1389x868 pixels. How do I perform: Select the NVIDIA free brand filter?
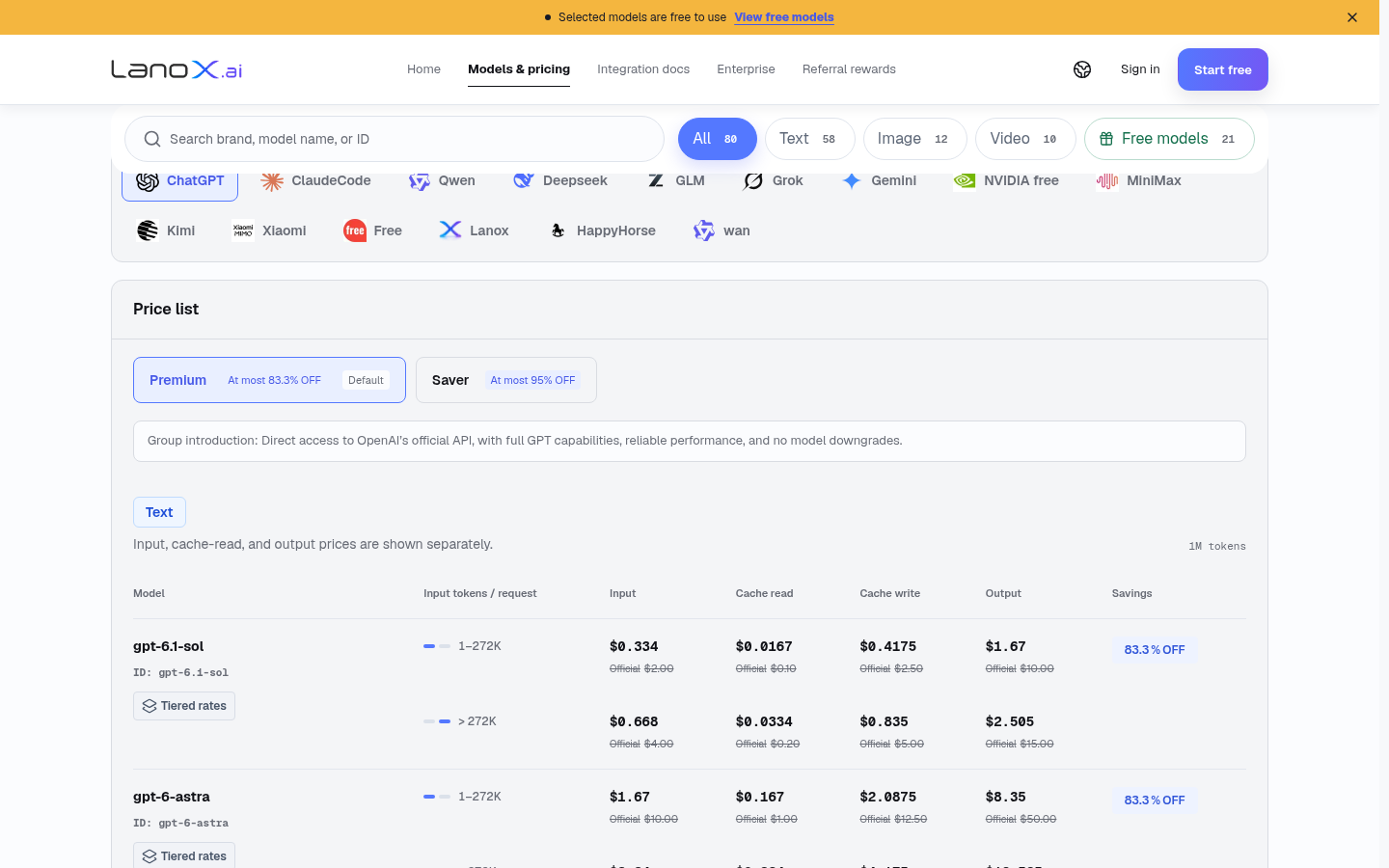click(1006, 180)
